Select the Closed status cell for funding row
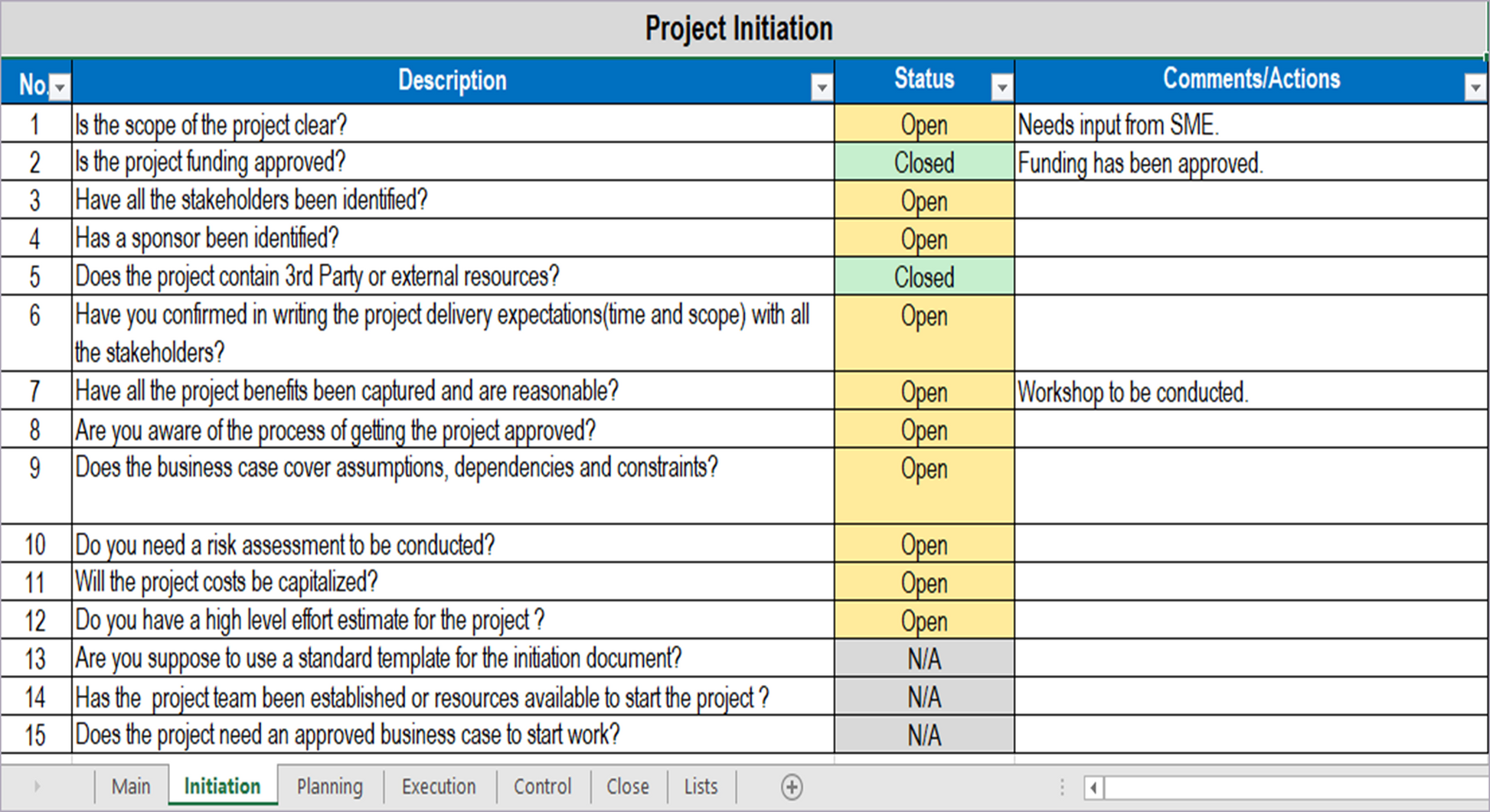The image size is (1490, 812). pyautogui.click(x=924, y=162)
